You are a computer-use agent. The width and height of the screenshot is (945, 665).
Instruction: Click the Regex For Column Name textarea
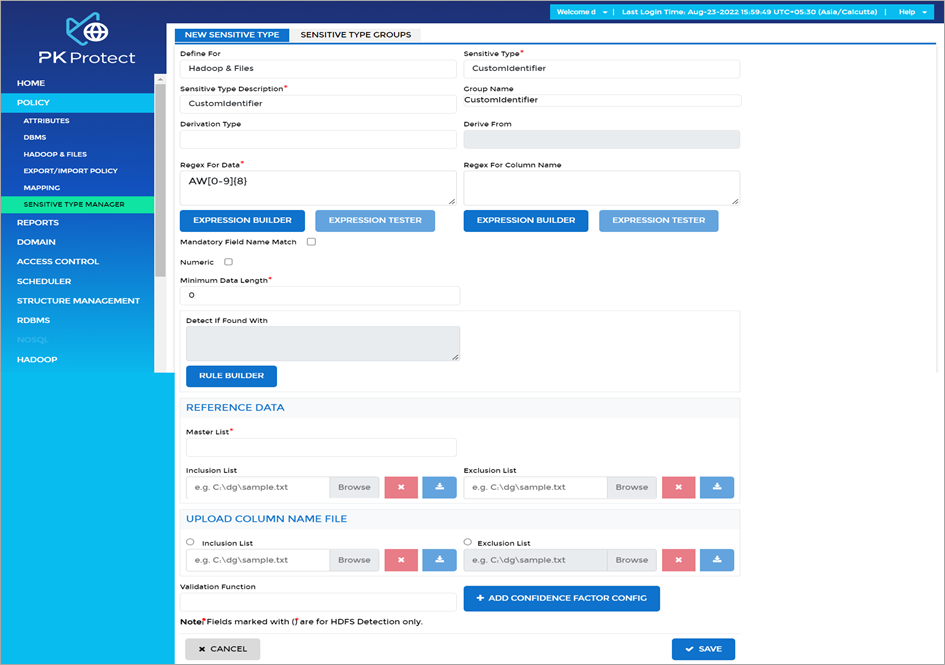coord(601,188)
